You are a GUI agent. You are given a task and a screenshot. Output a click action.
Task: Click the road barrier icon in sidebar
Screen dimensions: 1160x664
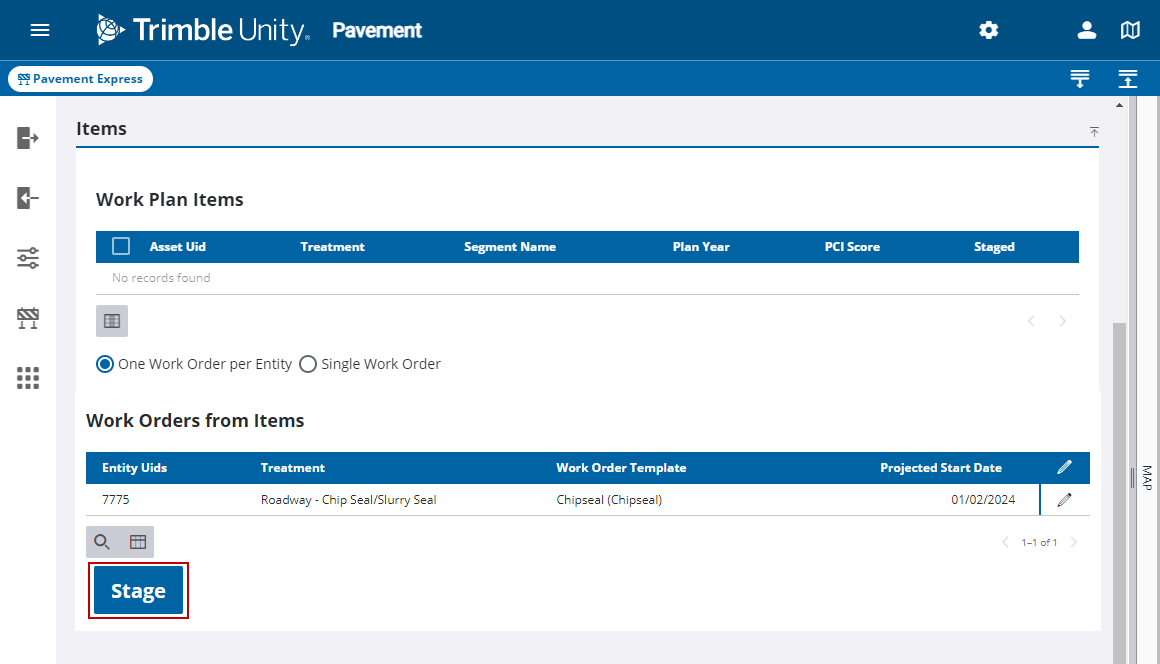pos(28,319)
